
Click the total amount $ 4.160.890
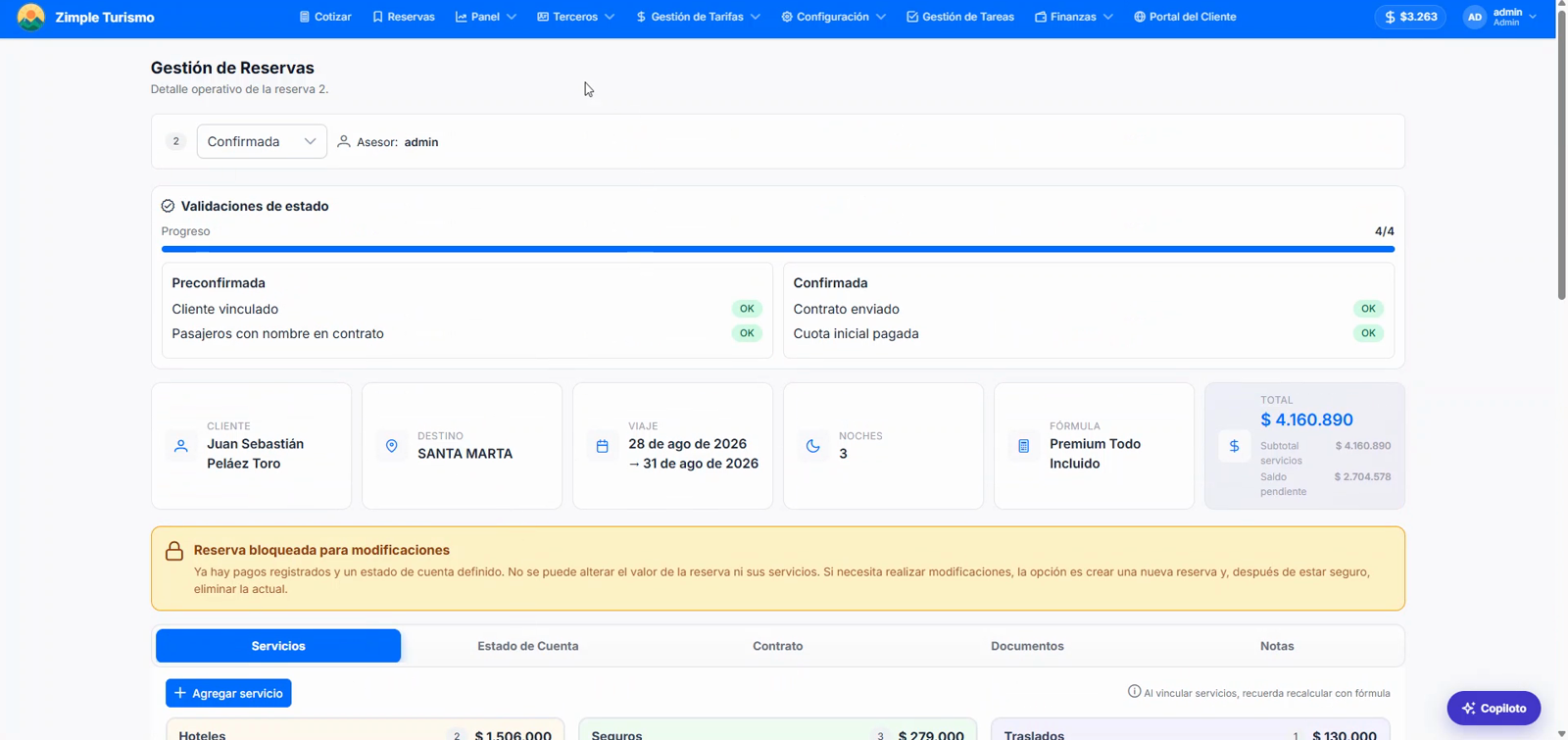(x=1306, y=419)
